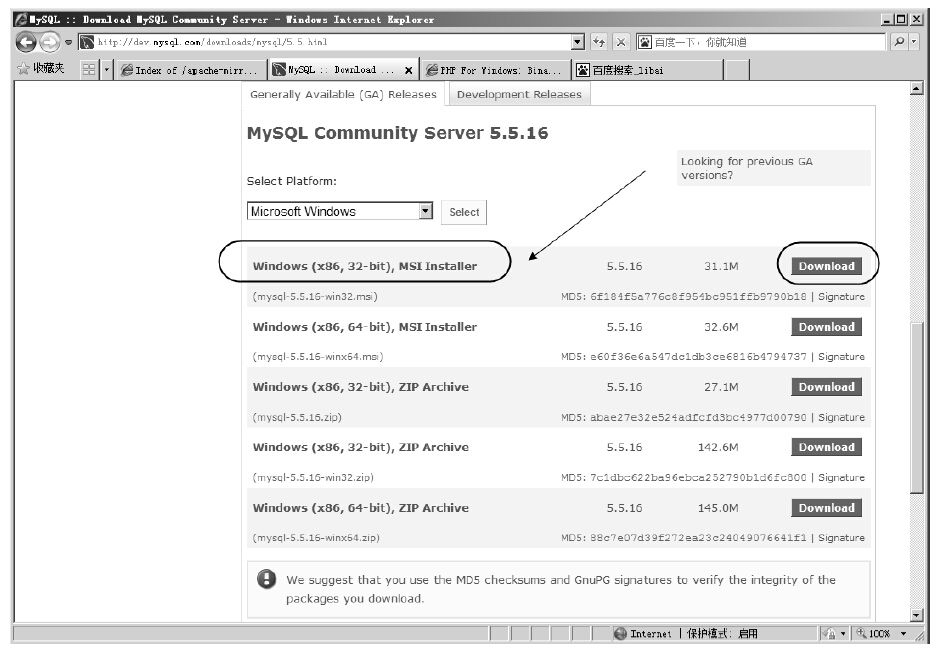Image resolution: width=940 pixels, height=652 pixels.
Task: Click the file name mysql-5.5.16-winx64.msi
Action: [x=318, y=357]
